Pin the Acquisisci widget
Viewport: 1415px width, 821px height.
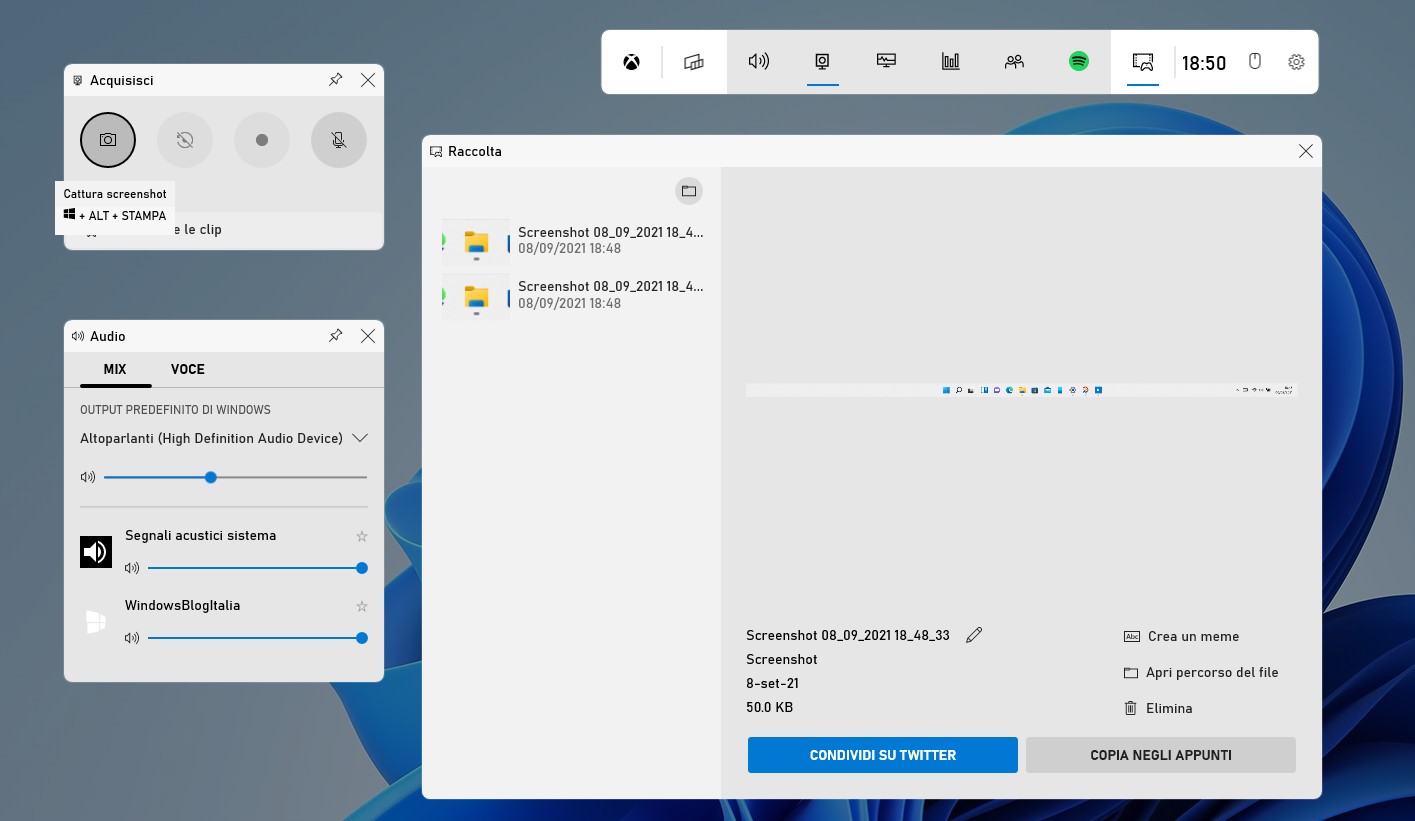point(336,80)
